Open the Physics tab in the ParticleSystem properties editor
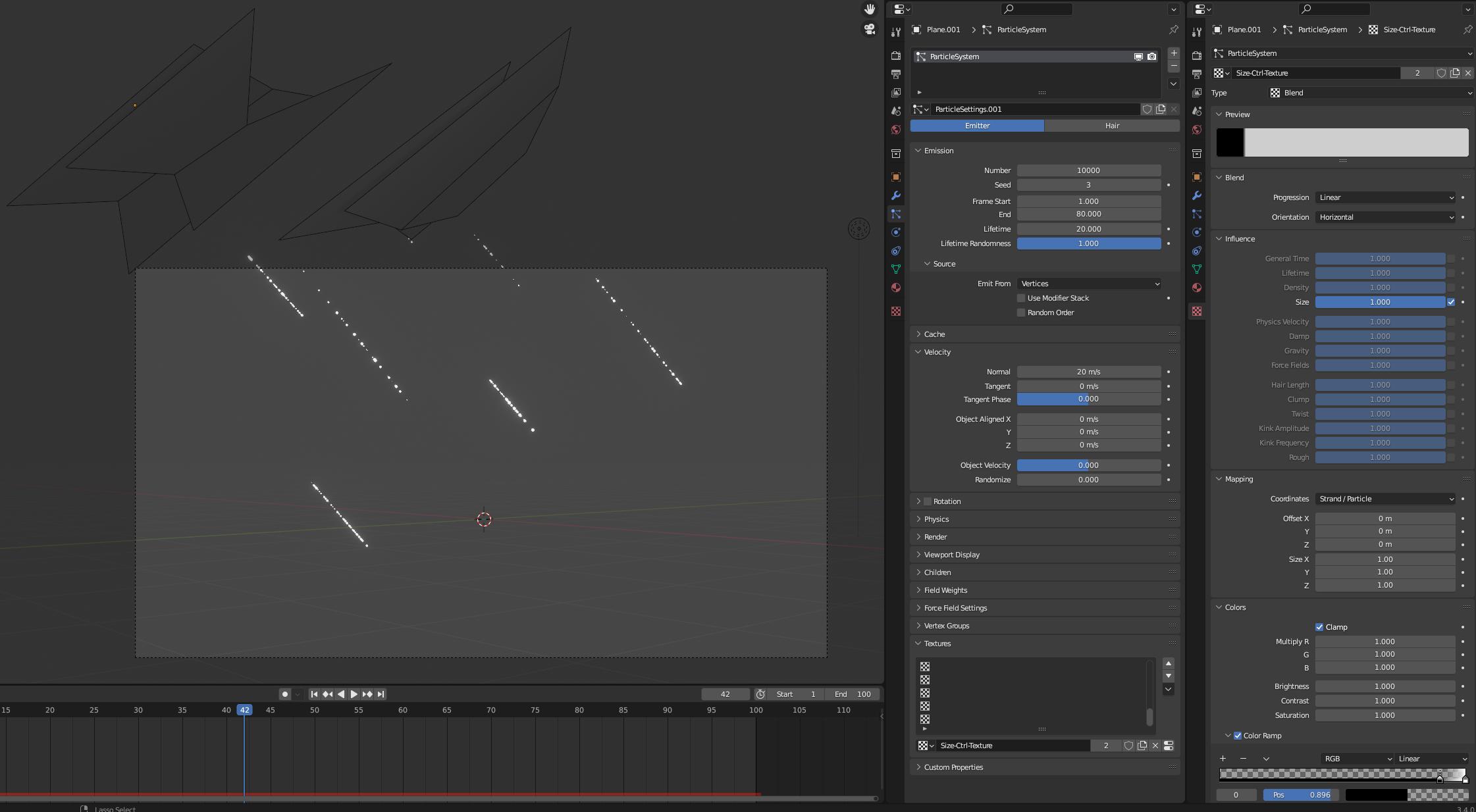 tap(895, 232)
